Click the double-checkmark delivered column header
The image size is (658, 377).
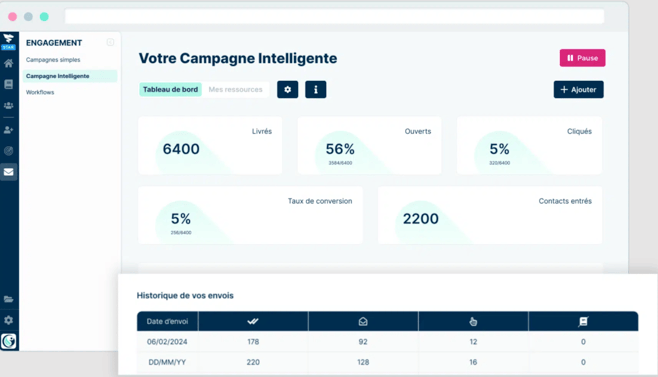click(253, 321)
